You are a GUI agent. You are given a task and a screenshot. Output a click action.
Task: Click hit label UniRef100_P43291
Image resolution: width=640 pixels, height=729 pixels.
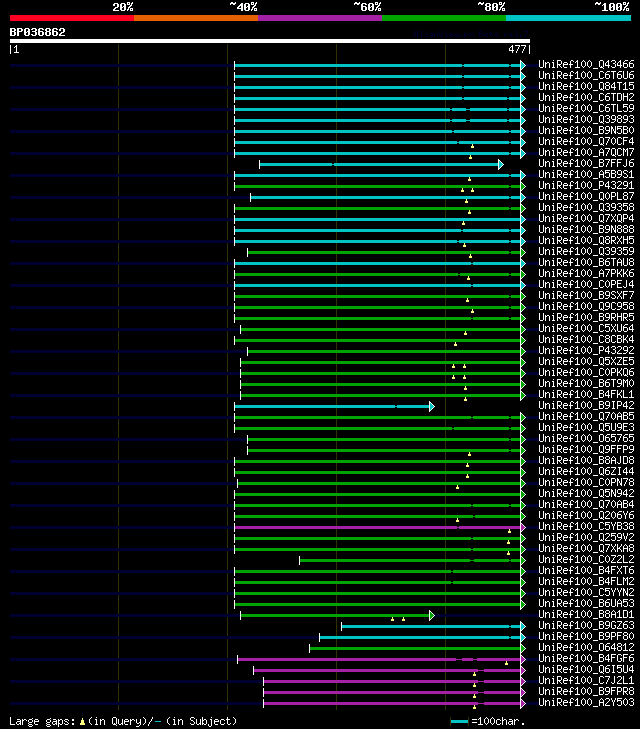586,186
